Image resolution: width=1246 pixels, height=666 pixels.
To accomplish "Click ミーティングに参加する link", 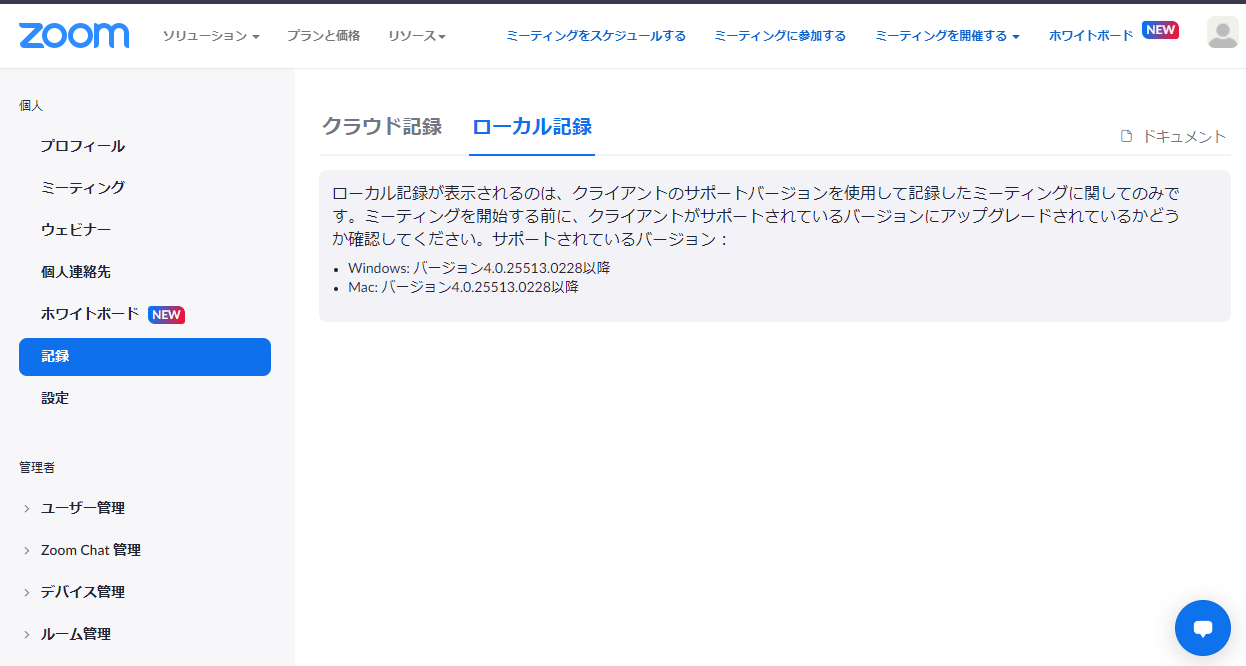I will point(780,36).
